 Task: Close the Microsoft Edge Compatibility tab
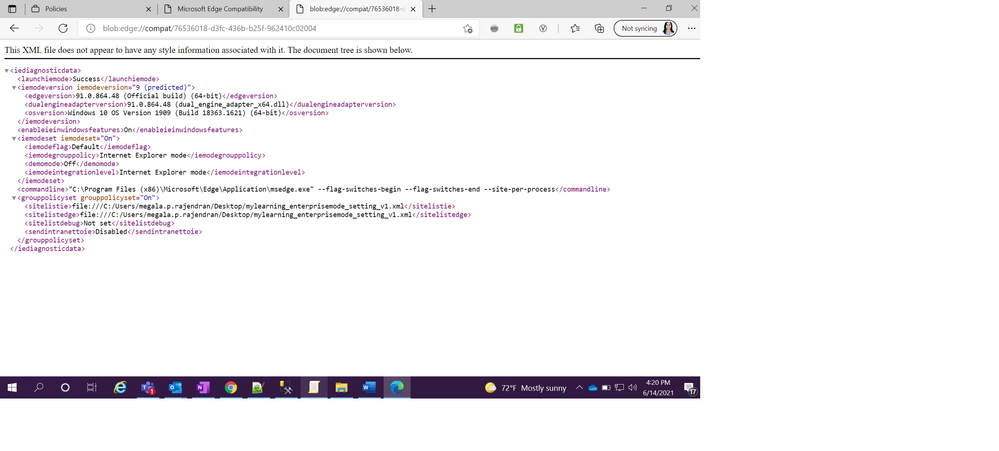[280, 10]
